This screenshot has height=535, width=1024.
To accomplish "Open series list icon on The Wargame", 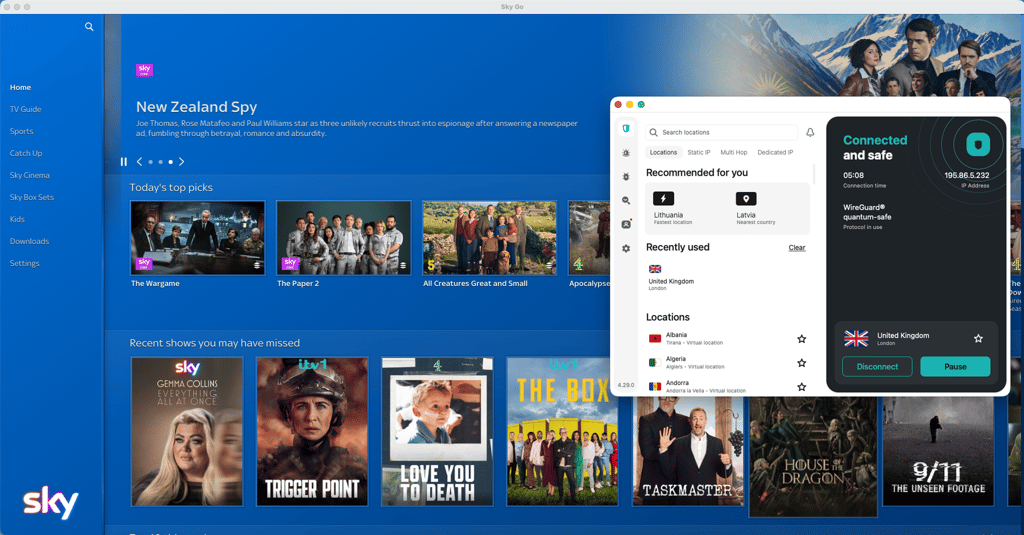I will [x=257, y=265].
